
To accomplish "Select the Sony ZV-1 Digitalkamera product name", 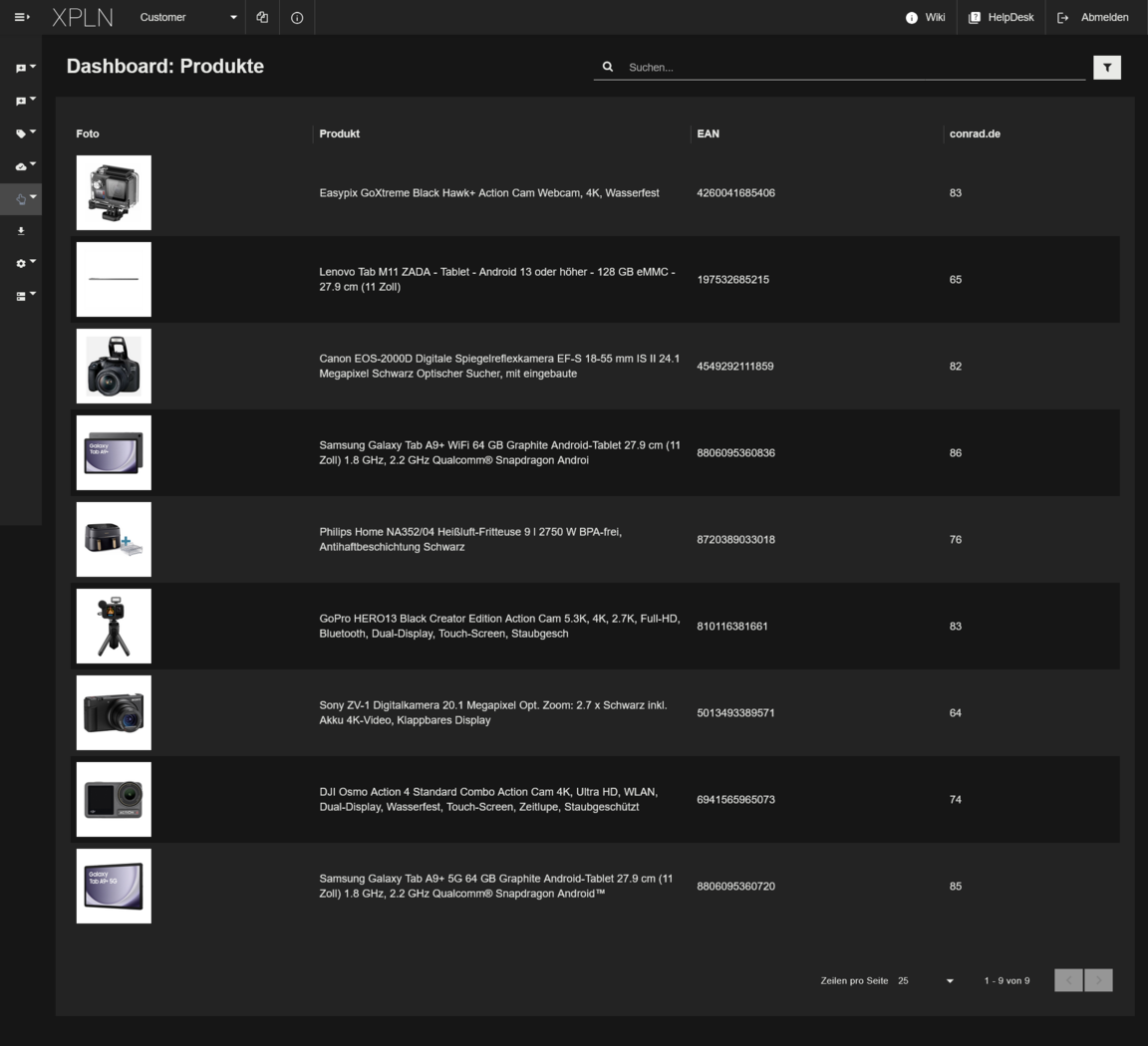I will [492, 713].
